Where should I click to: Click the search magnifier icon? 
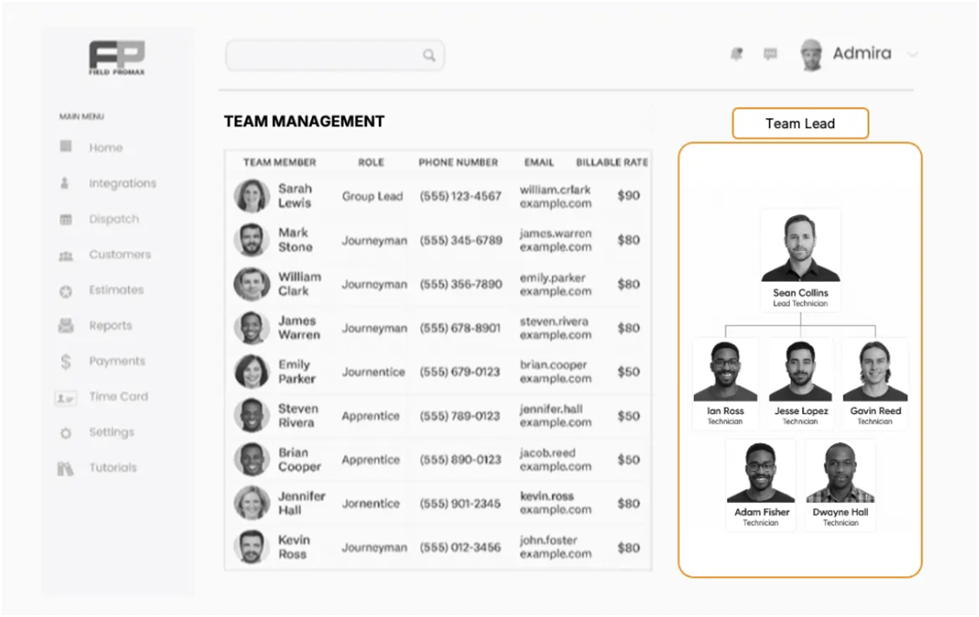pos(429,56)
